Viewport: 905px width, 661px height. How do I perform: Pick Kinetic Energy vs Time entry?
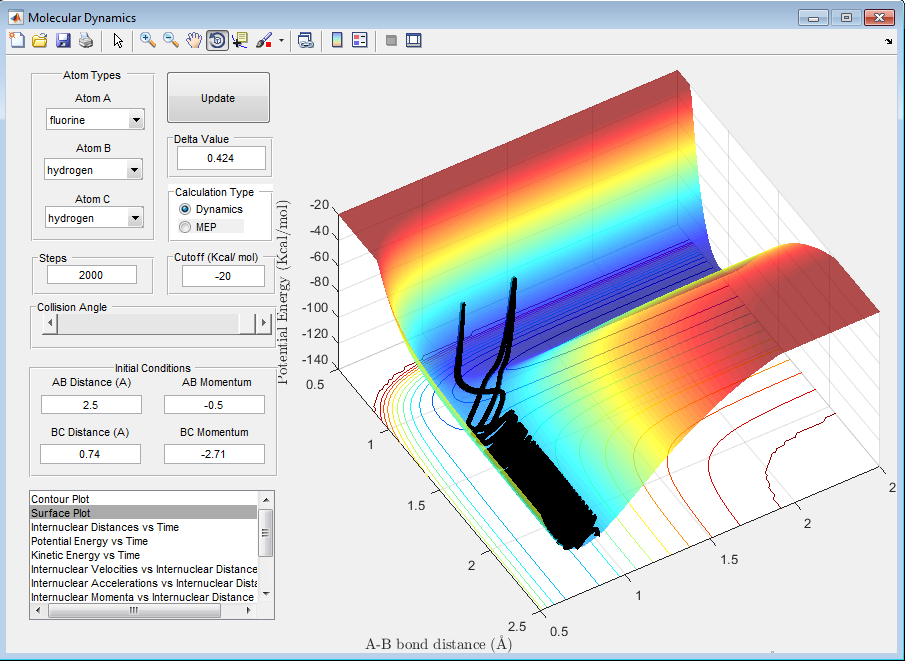[85, 555]
